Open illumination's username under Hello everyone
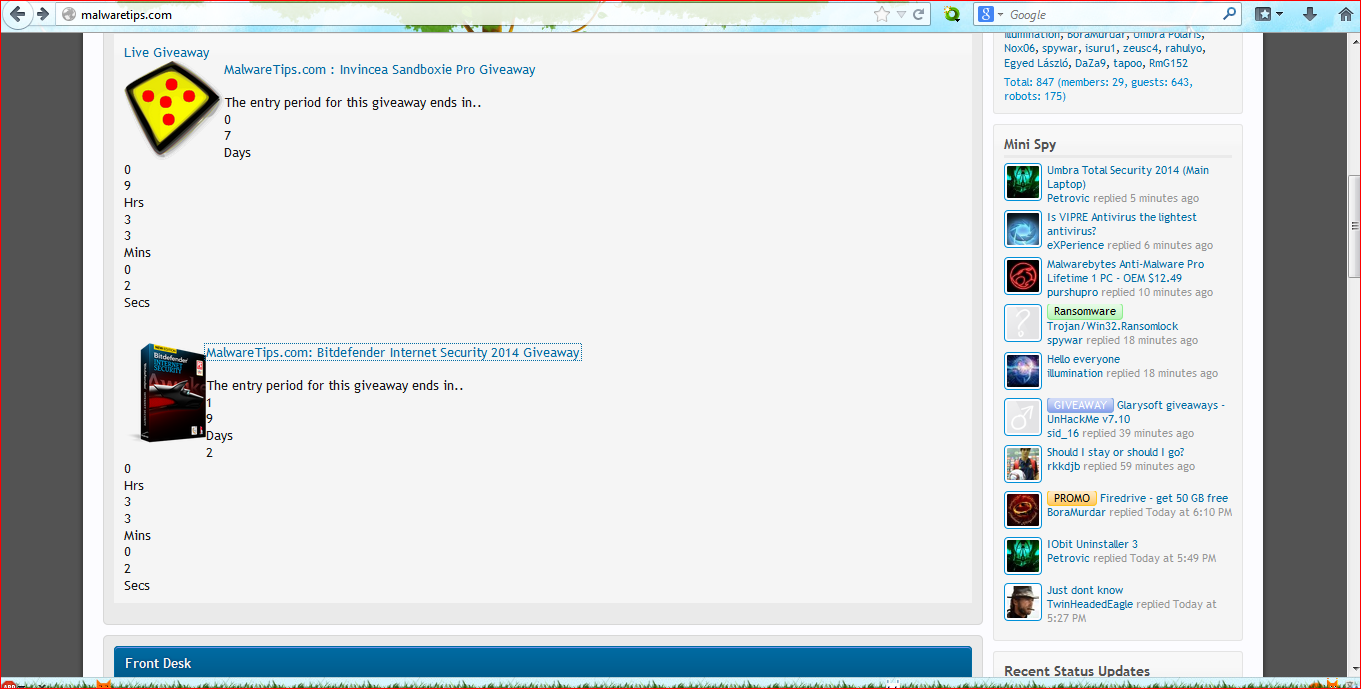This screenshot has height=689, width=1361. [1075, 373]
